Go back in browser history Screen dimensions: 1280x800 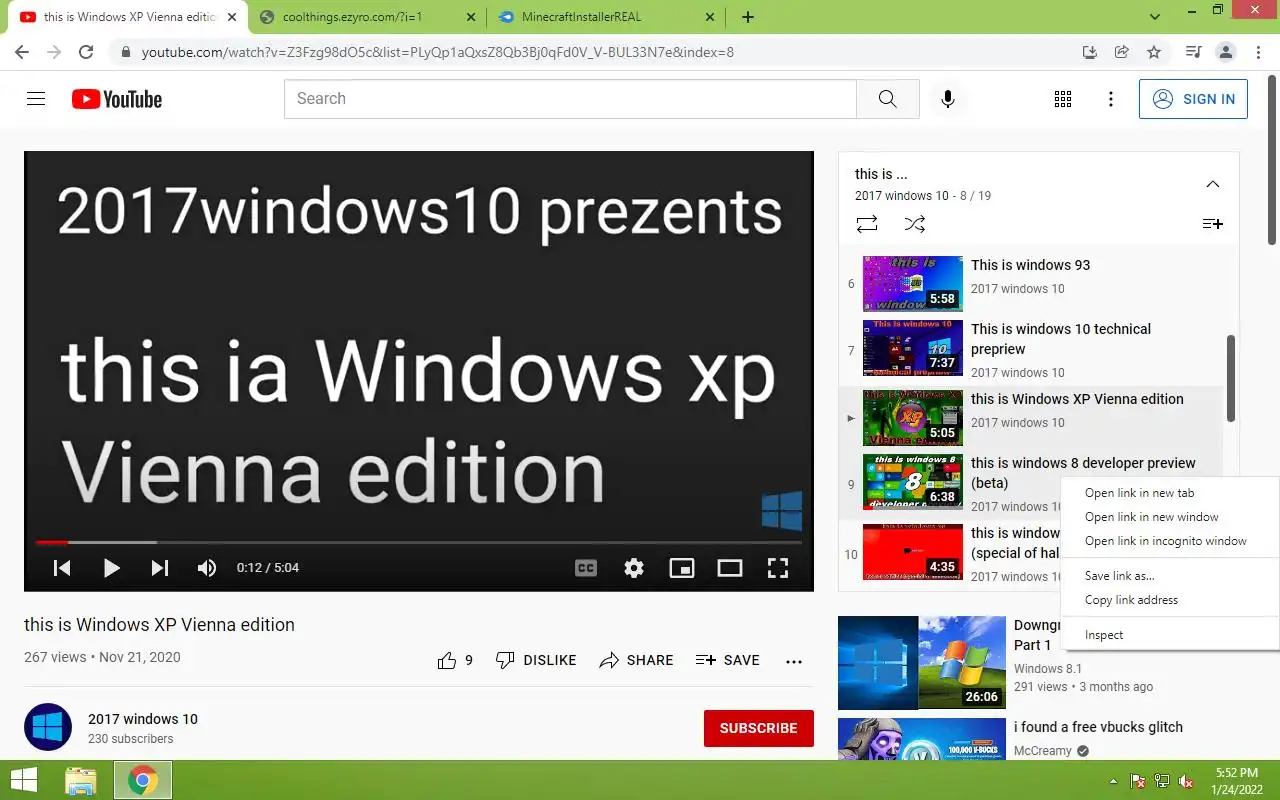22,52
